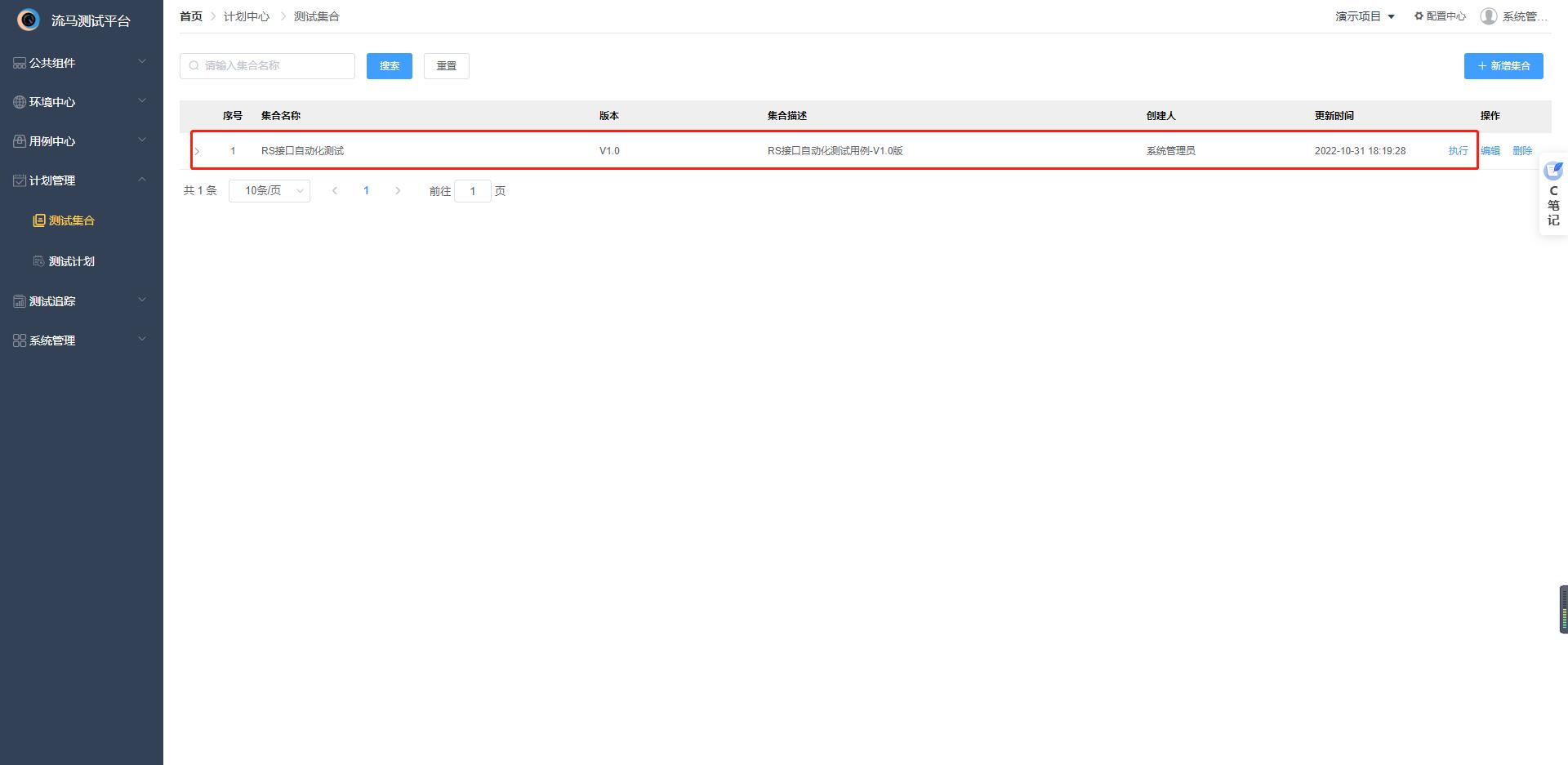Viewport: 1568px width, 765px height.
Task: Open the 10条/页 page size dropdown
Action: (269, 191)
